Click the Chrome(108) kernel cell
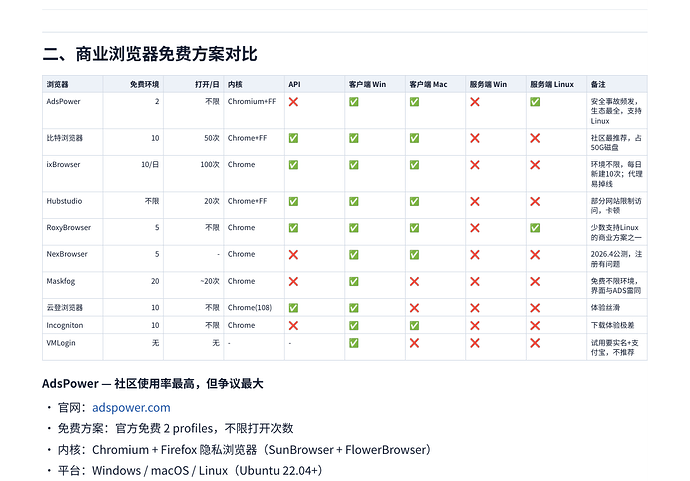690x481 pixels. tap(254, 308)
